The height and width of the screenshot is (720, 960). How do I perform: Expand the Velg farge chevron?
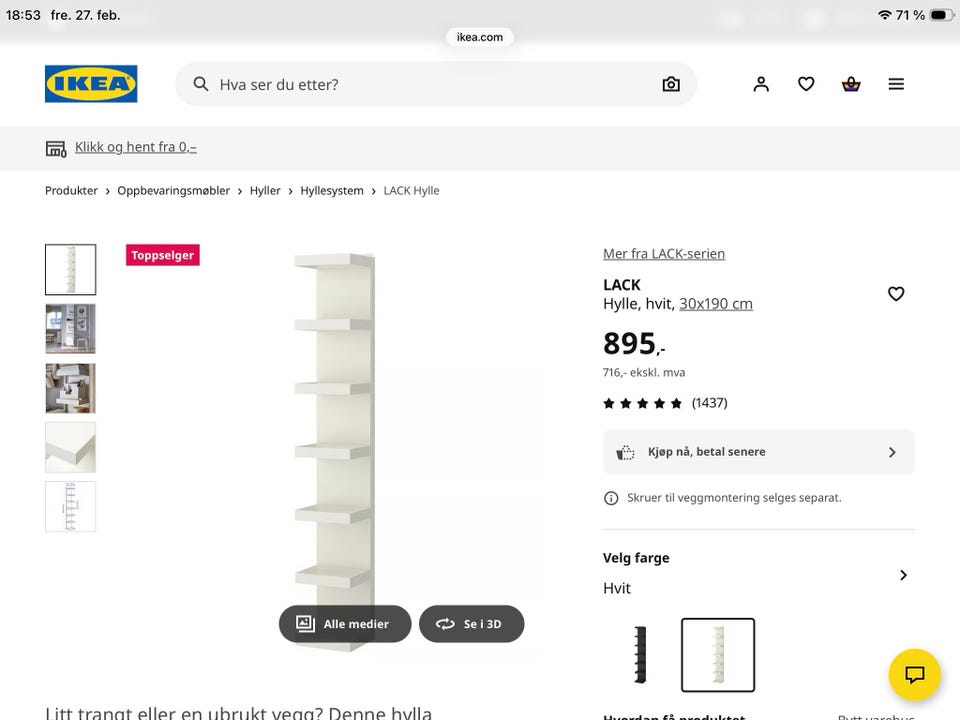(903, 575)
